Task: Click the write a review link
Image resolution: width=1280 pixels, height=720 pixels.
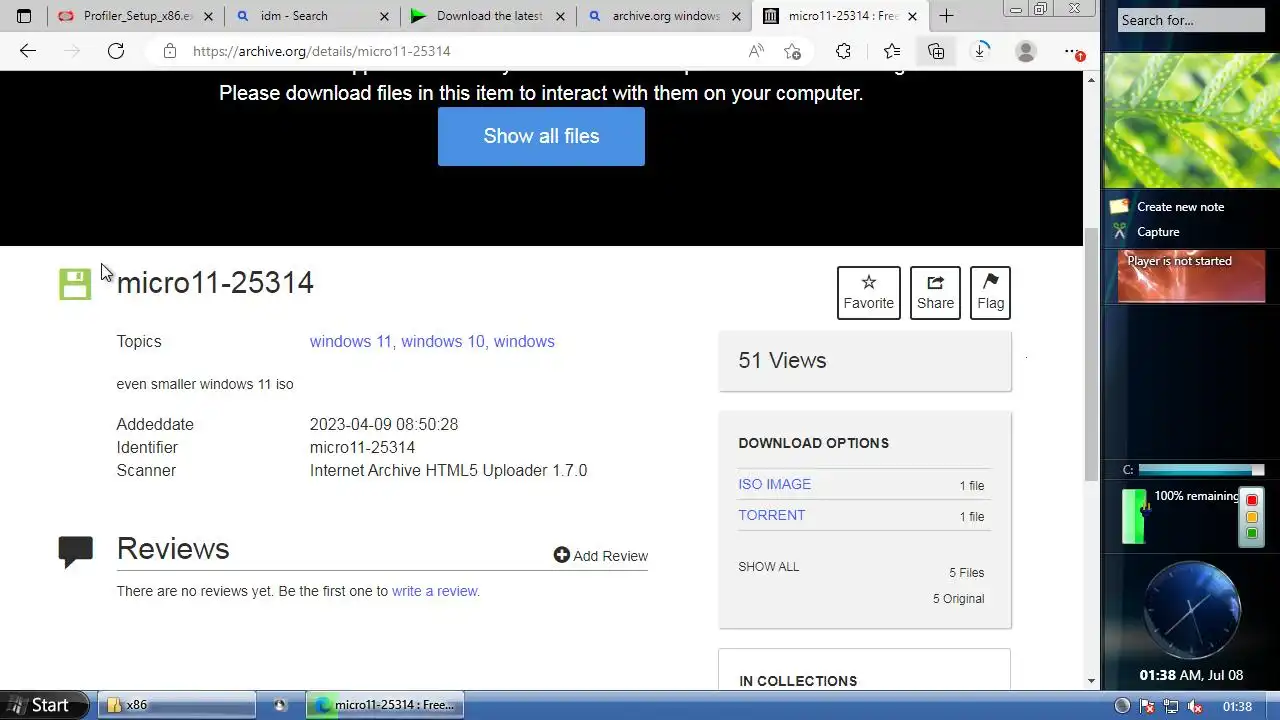Action: click(x=435, y=591)
